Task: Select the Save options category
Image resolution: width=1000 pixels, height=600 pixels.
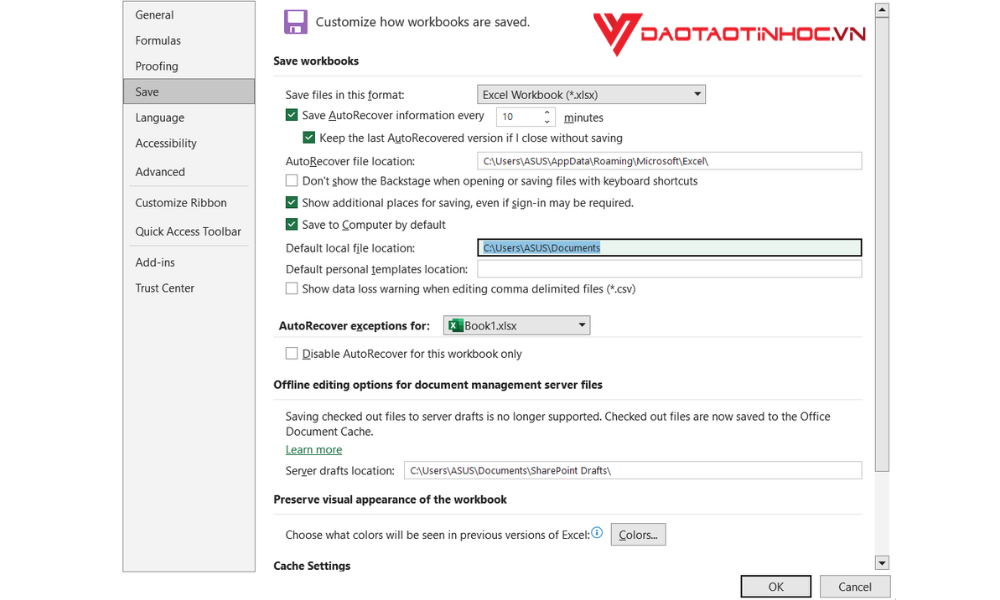Action: [189, 91]
